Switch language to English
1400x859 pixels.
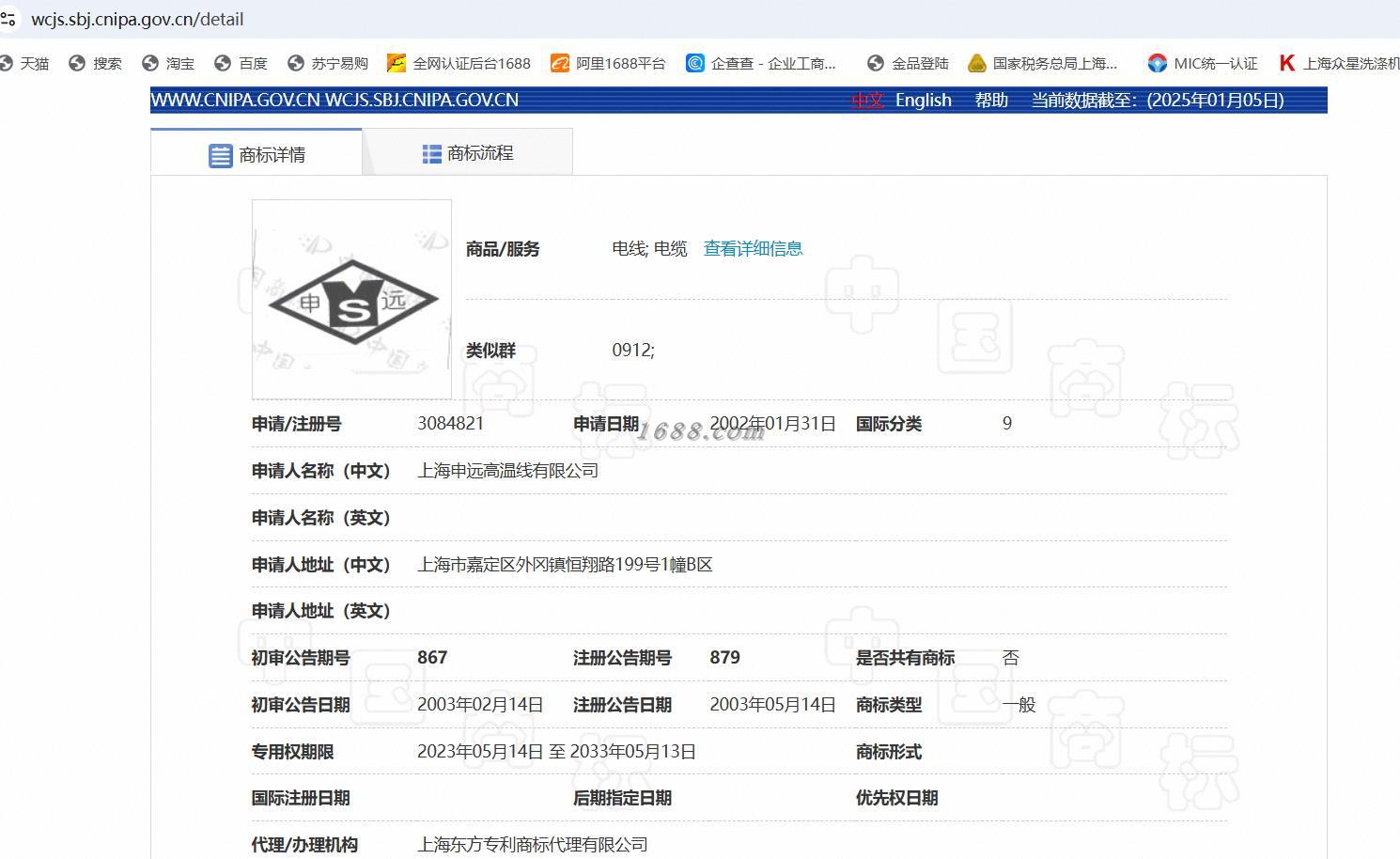pyautogui.click(x=924, y=100)
